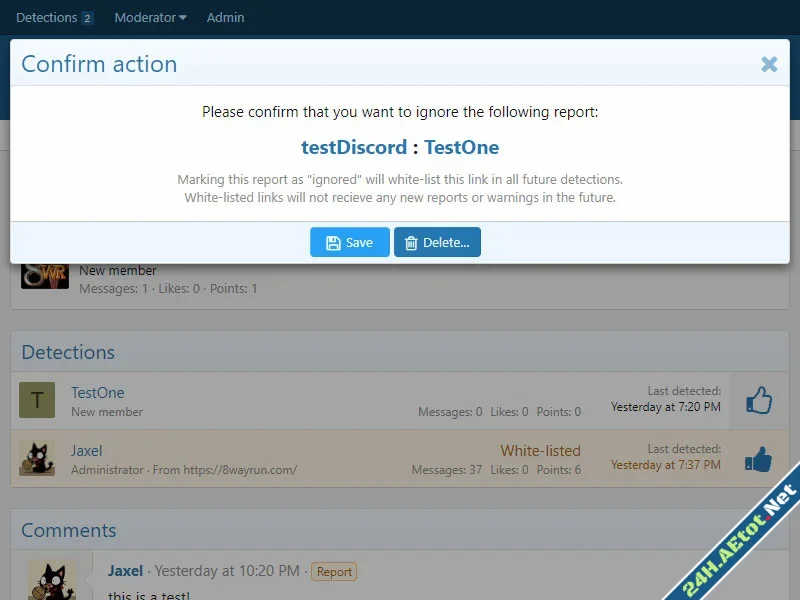Click the Jaxel avatar in Comments

51,580
